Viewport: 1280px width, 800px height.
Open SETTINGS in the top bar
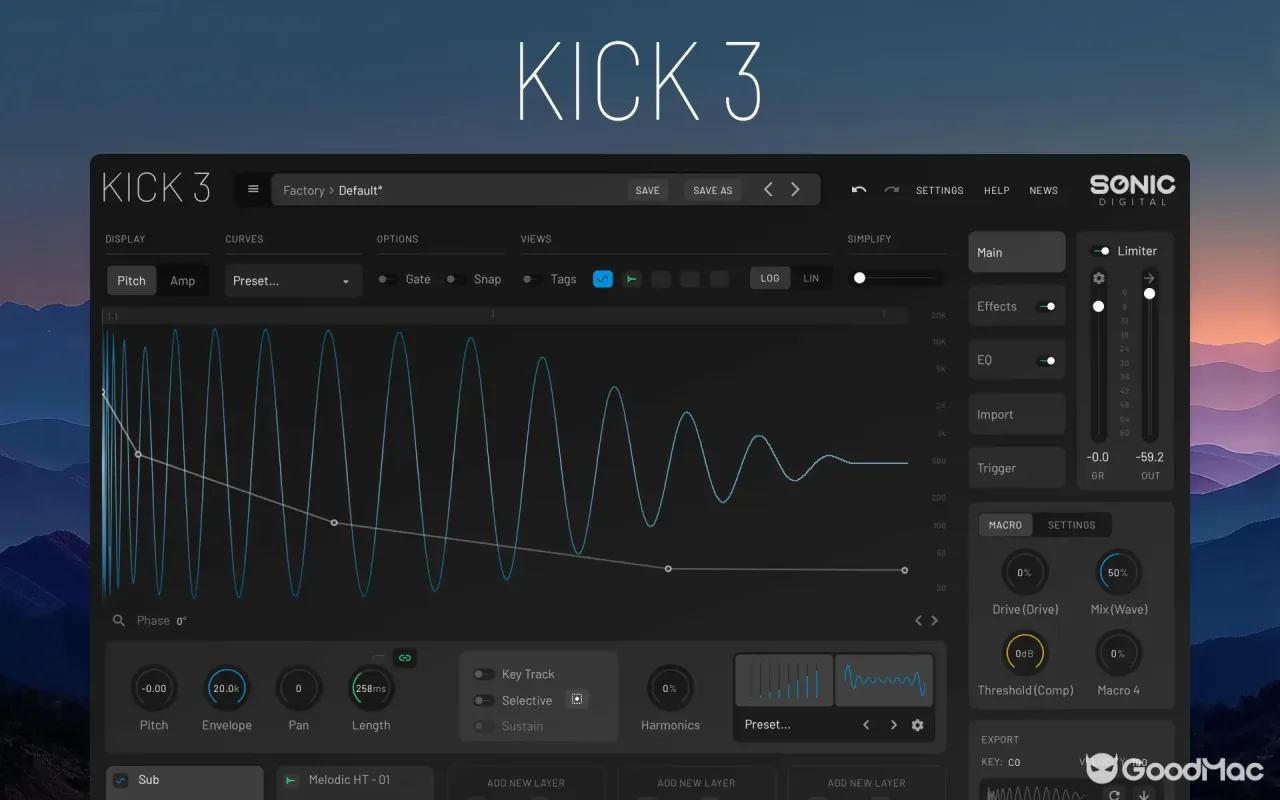click(x=940, y=190)
